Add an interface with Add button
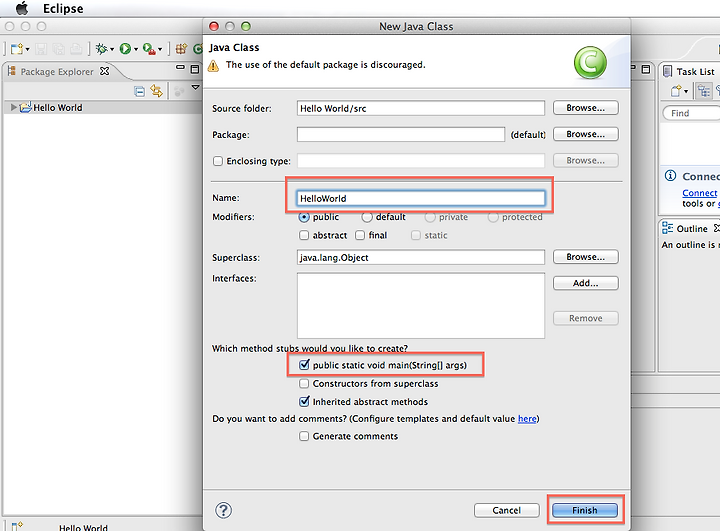 585,283
